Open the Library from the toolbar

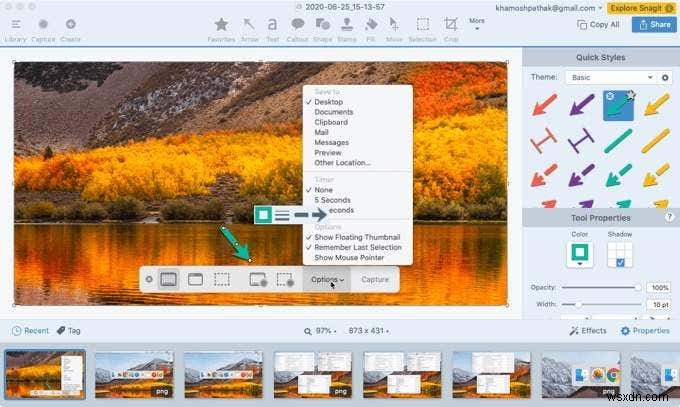click(x=16, y=30)
